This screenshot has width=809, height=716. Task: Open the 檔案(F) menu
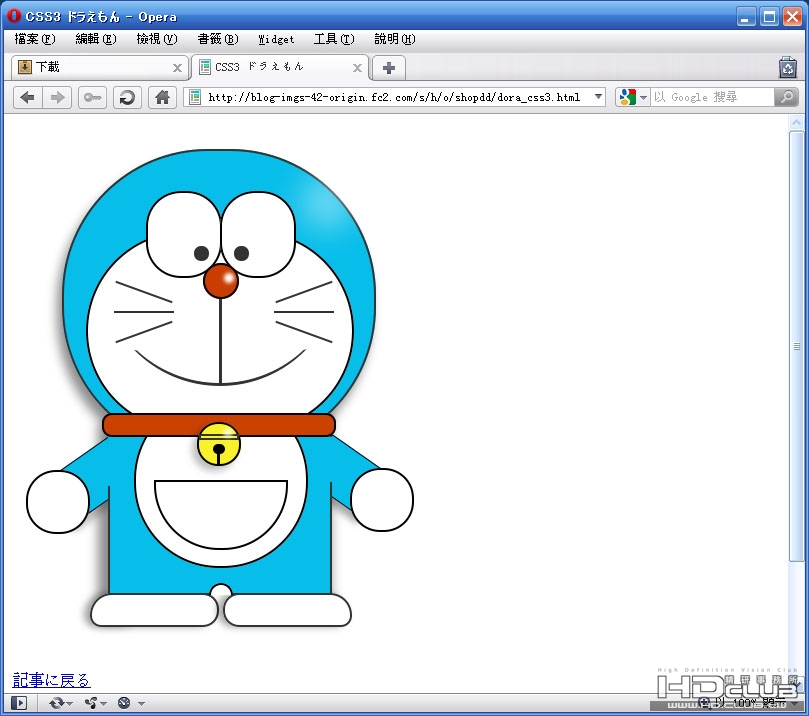point(35,39)
